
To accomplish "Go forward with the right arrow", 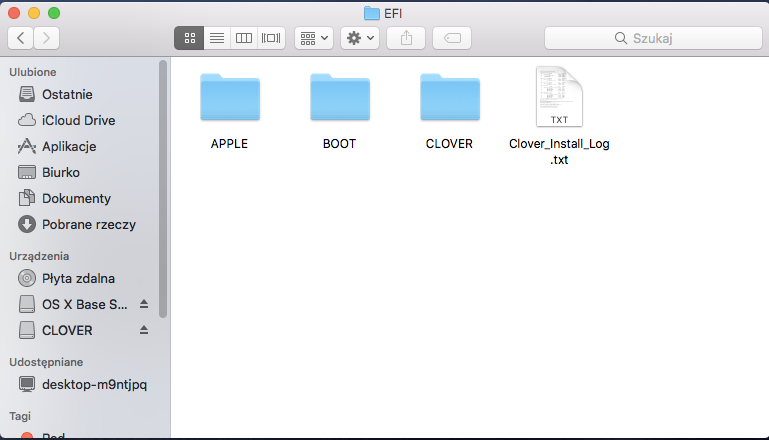I will 47,38.
